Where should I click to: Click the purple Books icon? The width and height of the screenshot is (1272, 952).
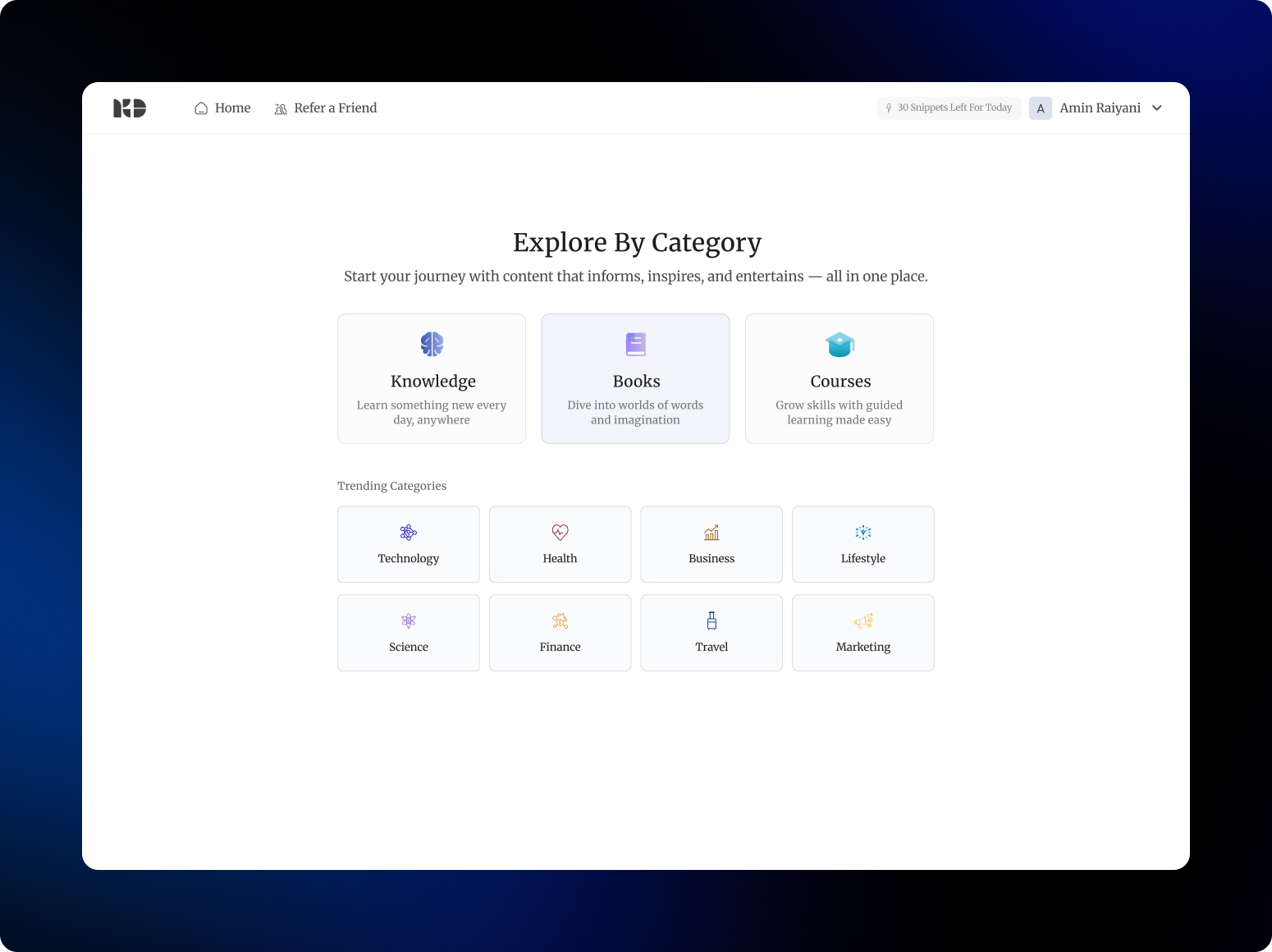(636, 344)
